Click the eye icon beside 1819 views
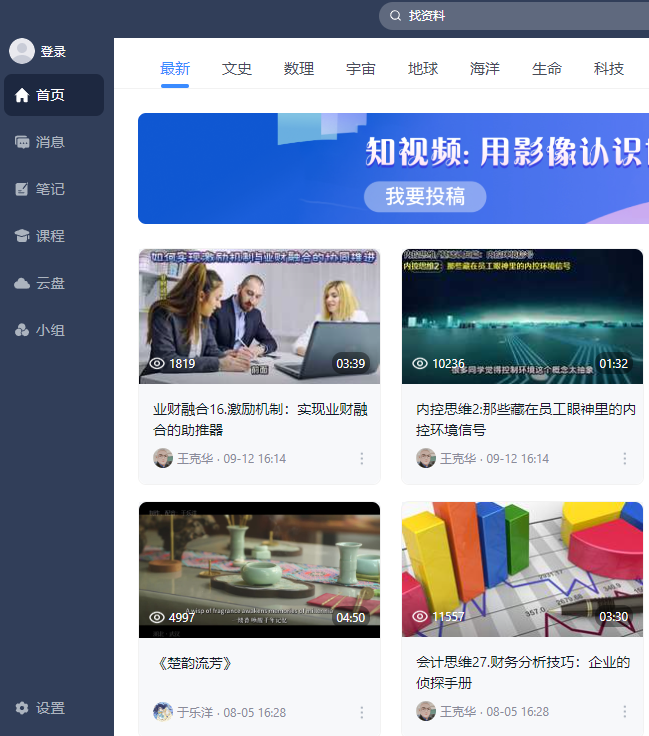This screenshot has width=649, height=736. pyautogui.click(x=157, y=363)
